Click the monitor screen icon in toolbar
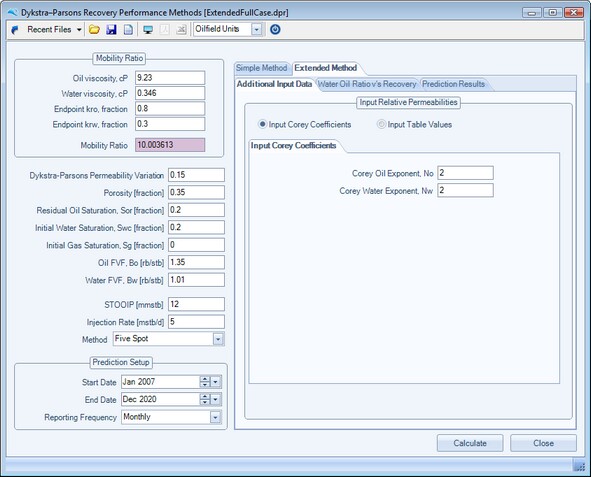This screenshot has height=477, width=591. (x=148, y=29)
